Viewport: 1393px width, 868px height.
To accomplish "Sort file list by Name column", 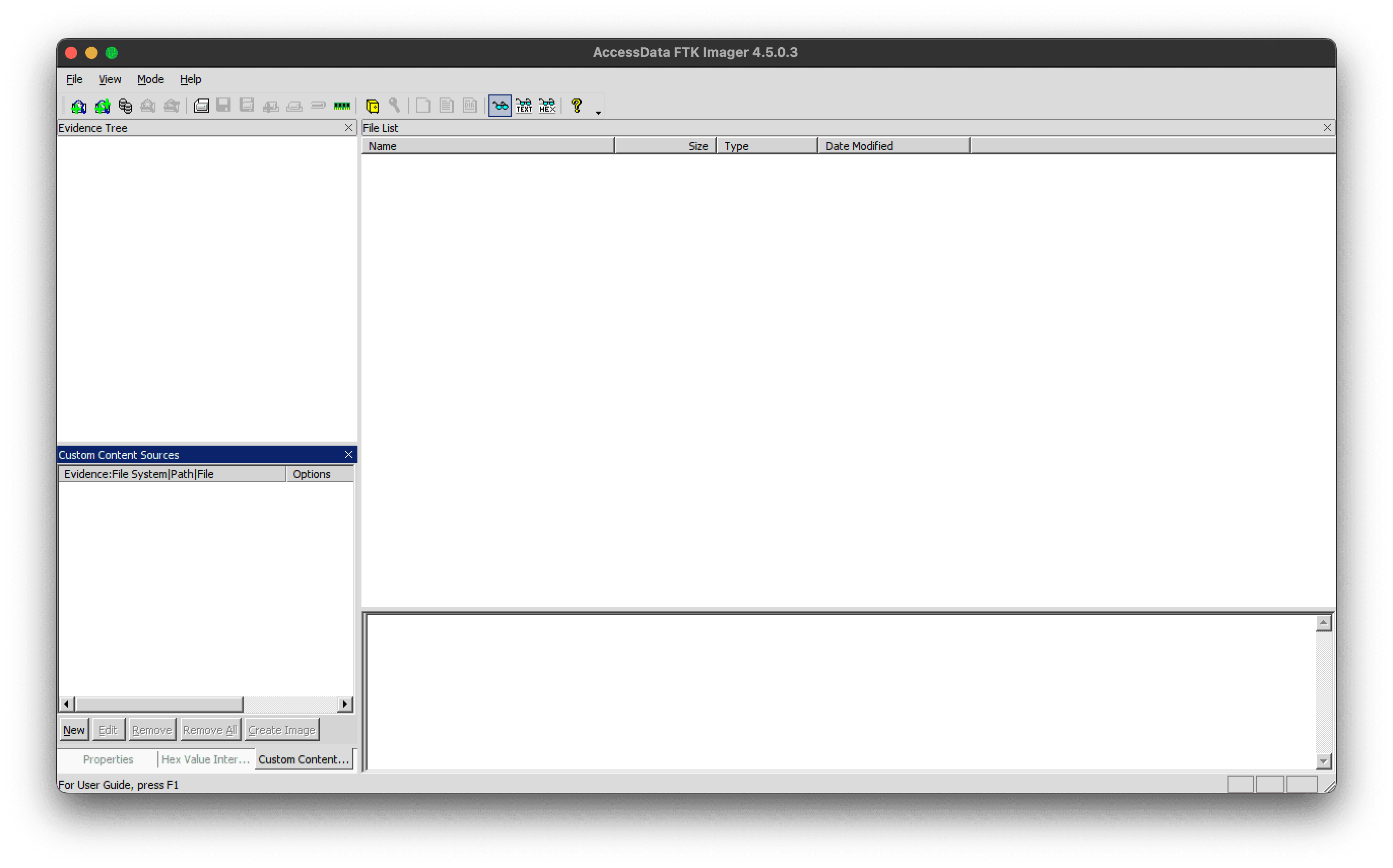I will coord(488,146).
